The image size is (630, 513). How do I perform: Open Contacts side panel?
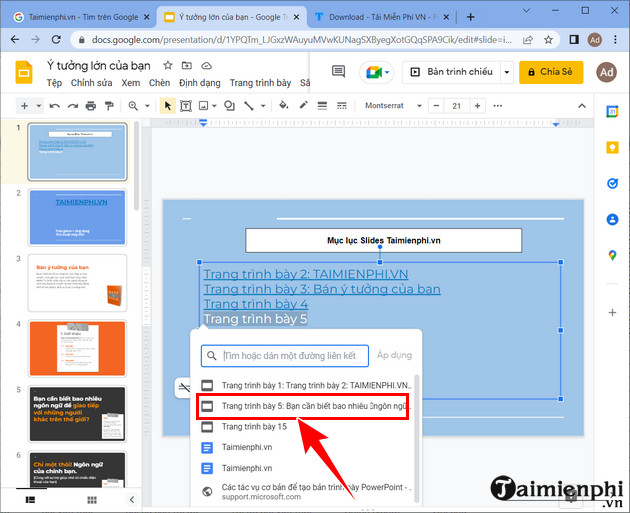[x=612, y=219]
